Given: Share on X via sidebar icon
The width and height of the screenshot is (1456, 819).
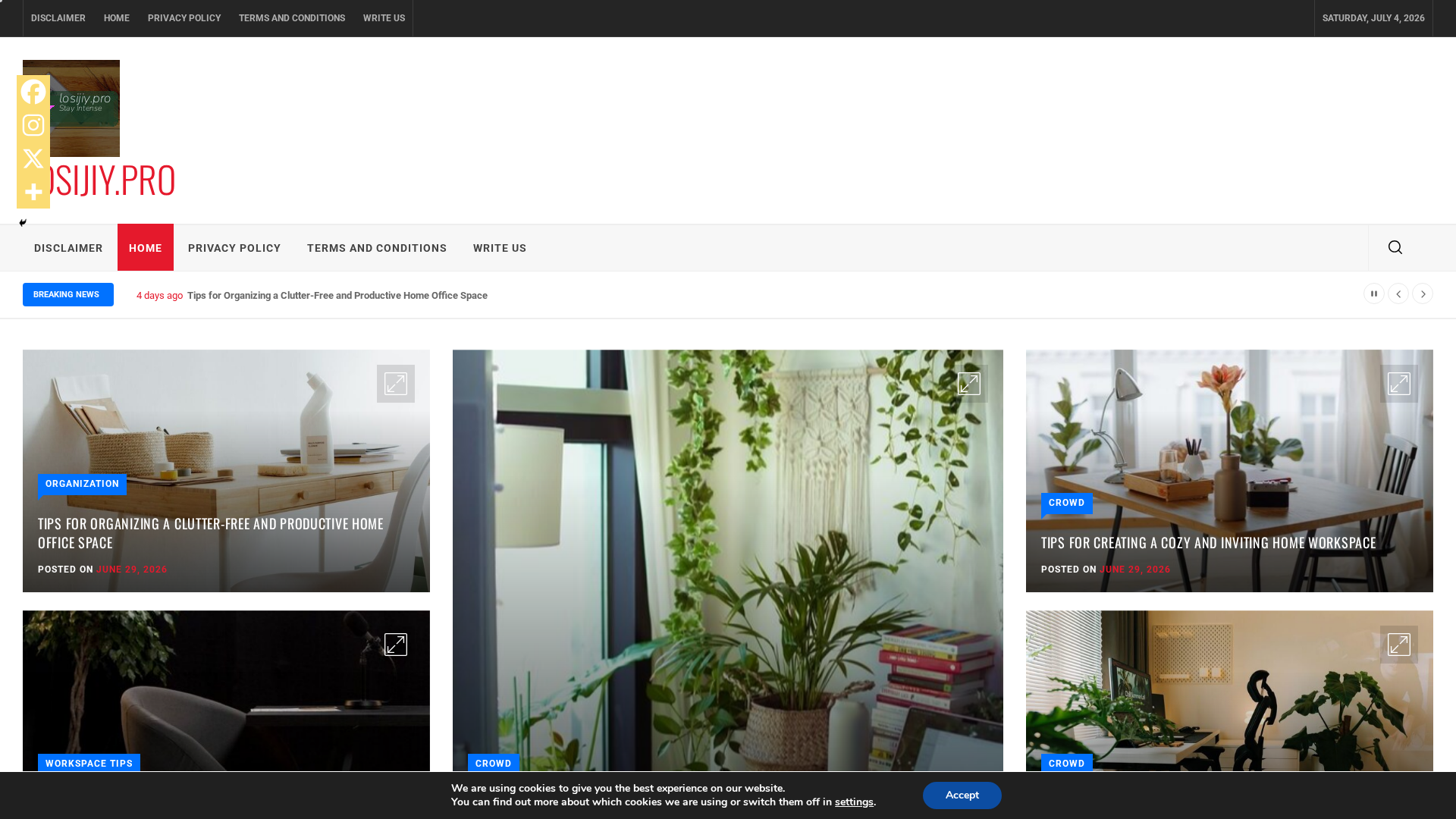Looking at the screenshot, I should click(x=33, y=158).
